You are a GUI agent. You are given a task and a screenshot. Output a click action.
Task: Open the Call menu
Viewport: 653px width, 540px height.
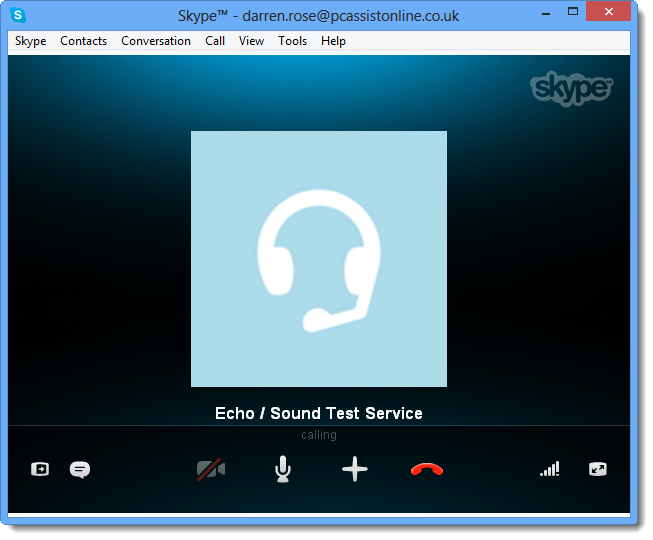[215, 41]
